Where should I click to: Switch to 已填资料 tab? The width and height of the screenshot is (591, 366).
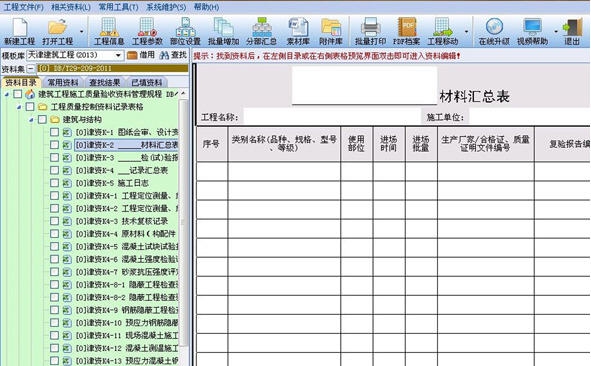147,82
